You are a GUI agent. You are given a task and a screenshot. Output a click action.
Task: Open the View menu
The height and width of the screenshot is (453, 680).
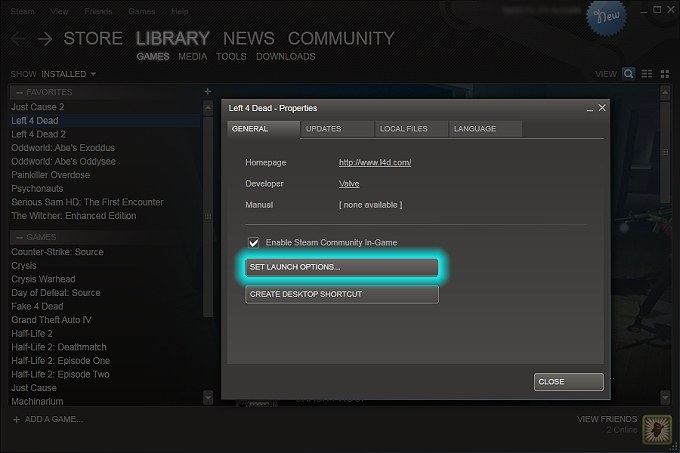click(59, 12)
